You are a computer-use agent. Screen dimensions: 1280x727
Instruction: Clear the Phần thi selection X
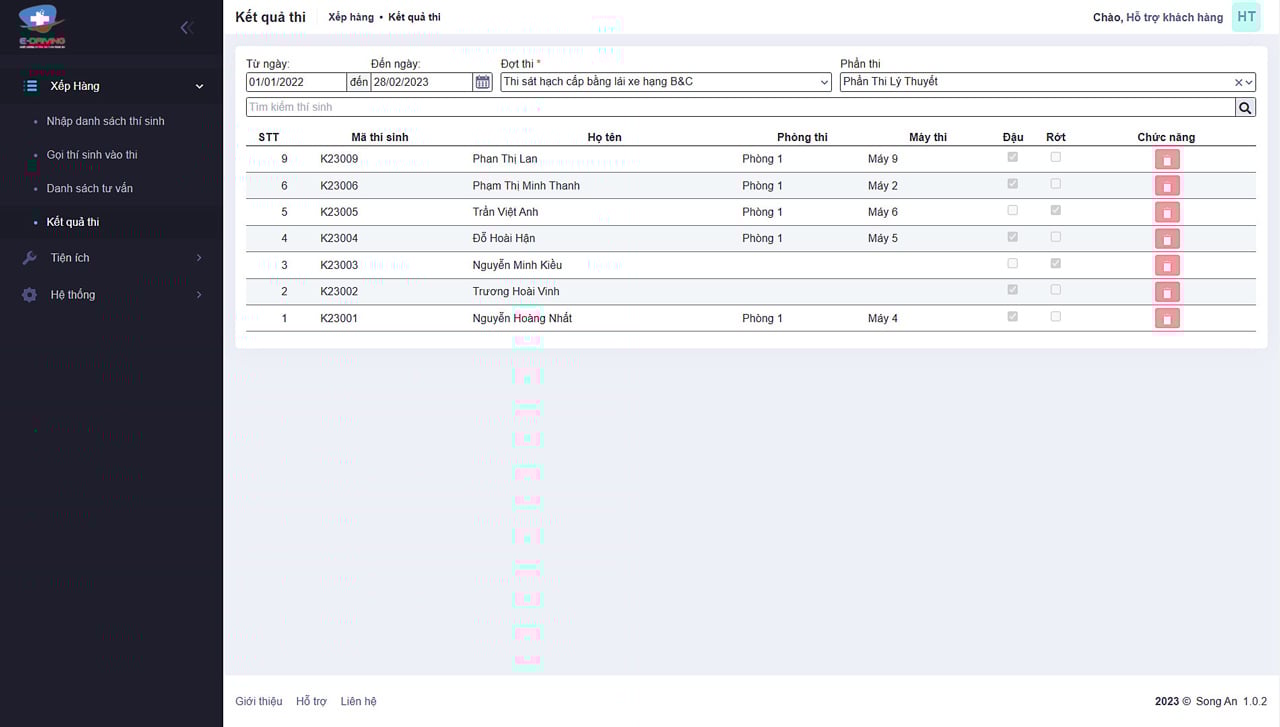[x=1238, y=83]
